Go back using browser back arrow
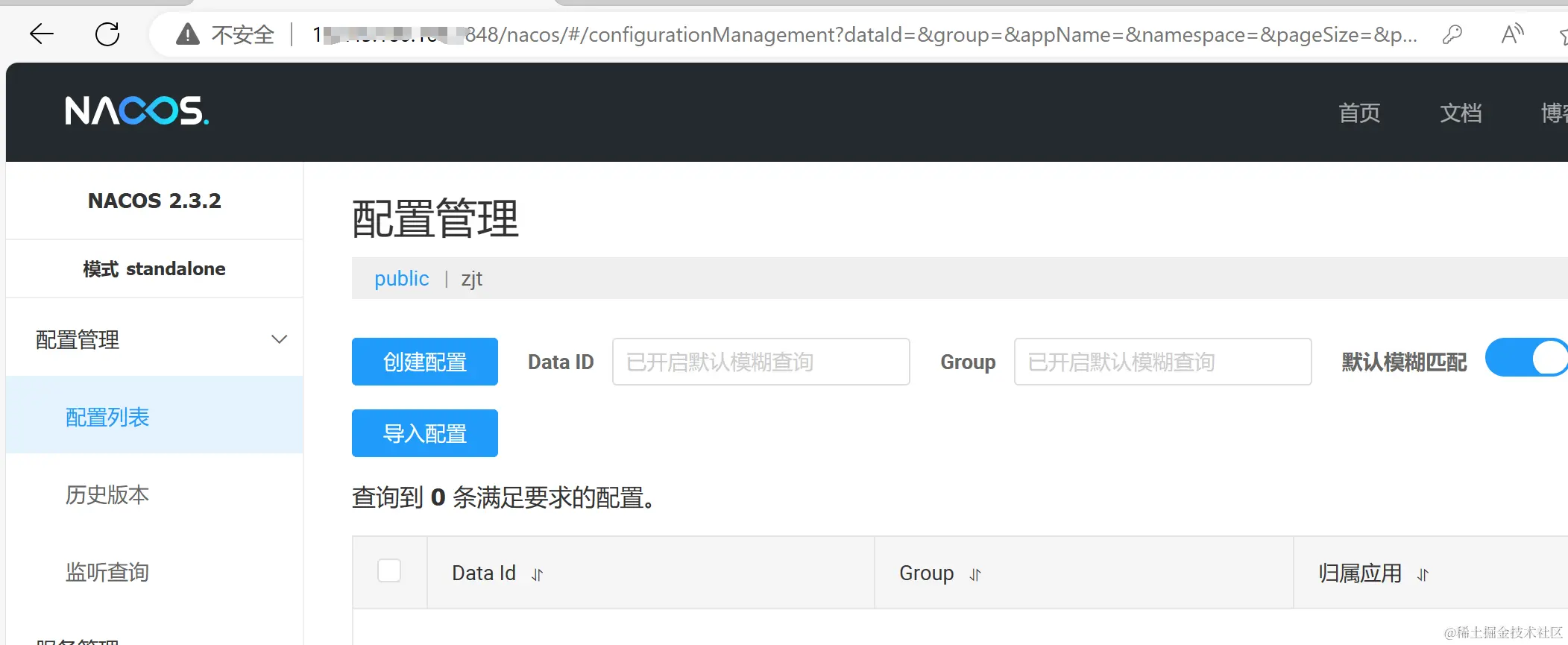1568x645 pixels. 42,34
